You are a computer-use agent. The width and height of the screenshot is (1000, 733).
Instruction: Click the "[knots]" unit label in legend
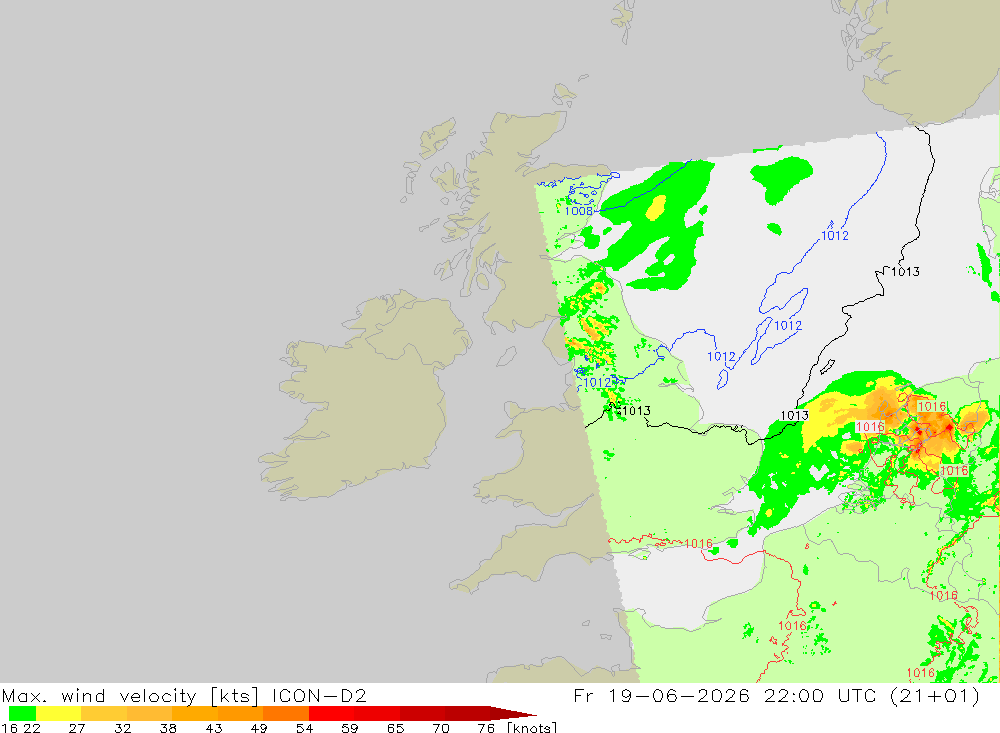[x=532, y=727]
